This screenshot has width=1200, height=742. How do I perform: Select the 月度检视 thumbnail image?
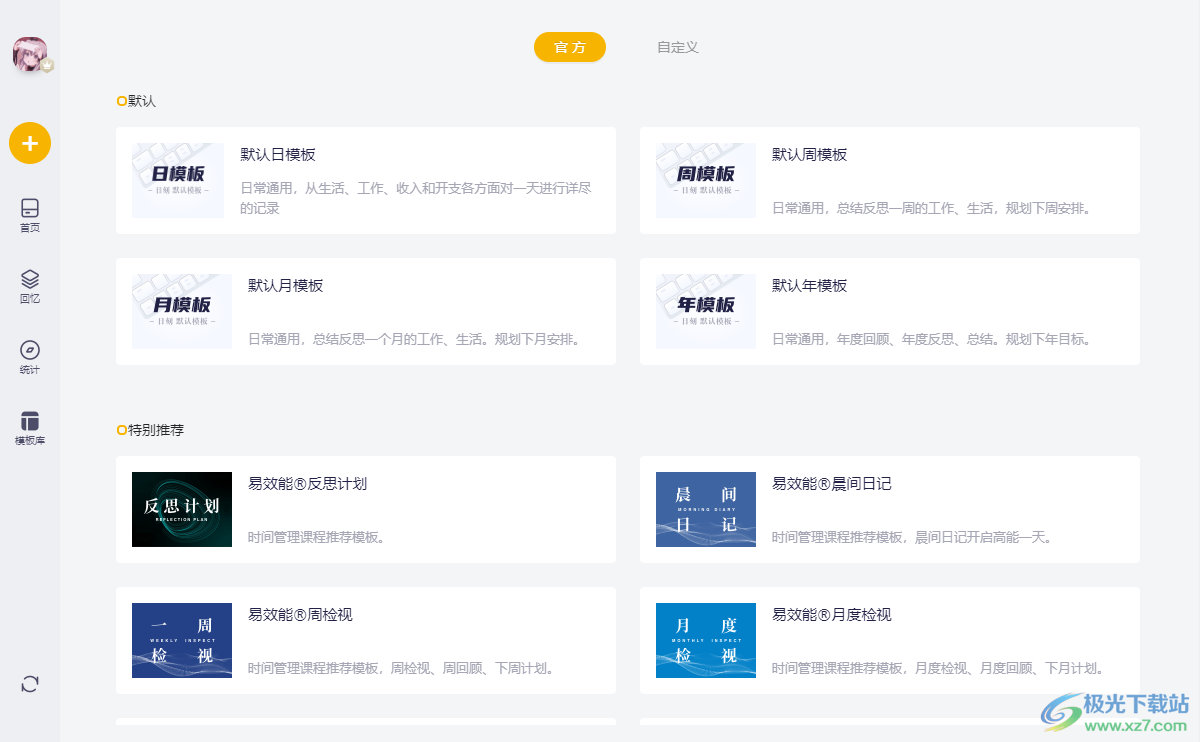(x=706, y=640)
